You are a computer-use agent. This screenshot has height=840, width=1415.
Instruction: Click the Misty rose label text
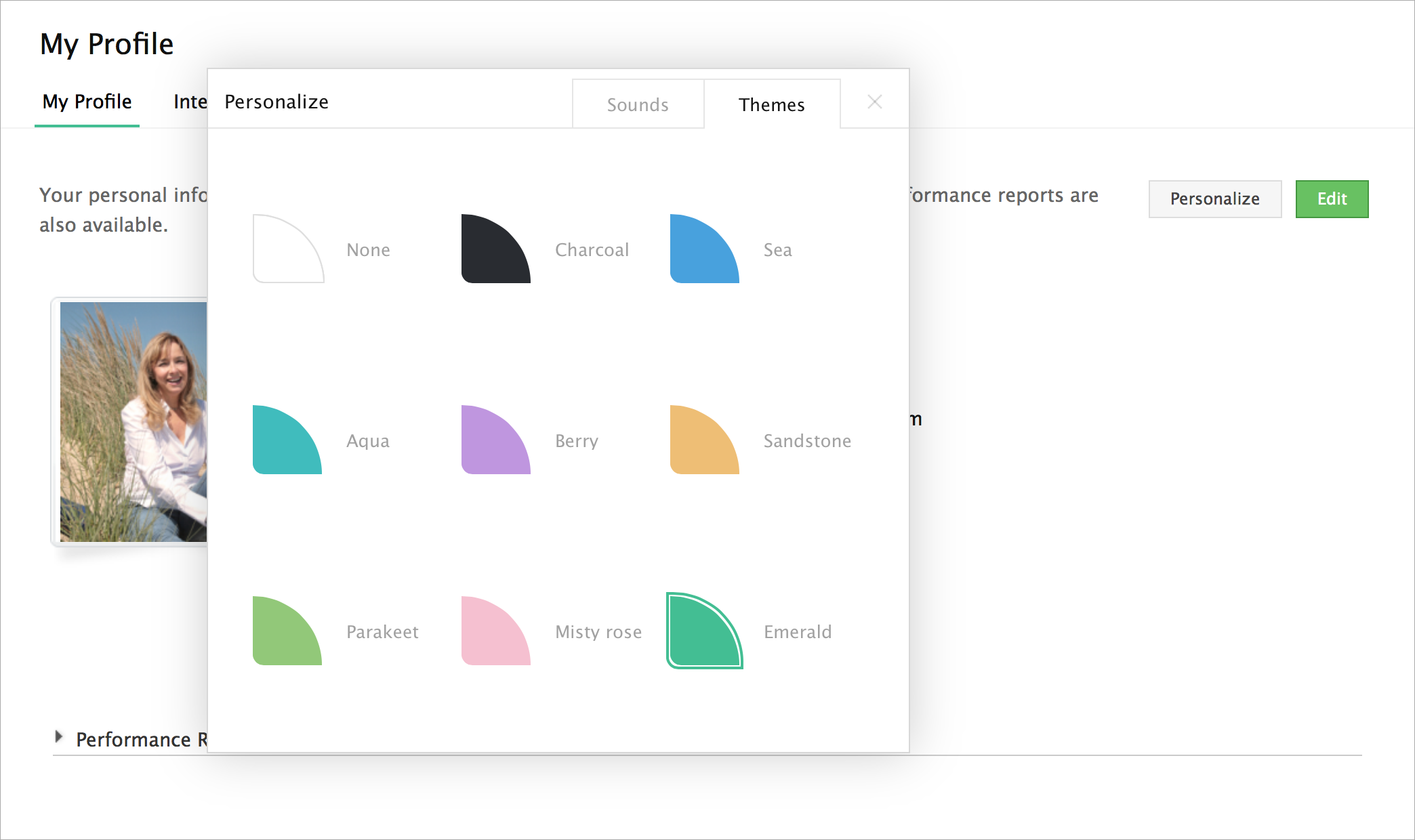pyautogui.click(x=598, y=632)
